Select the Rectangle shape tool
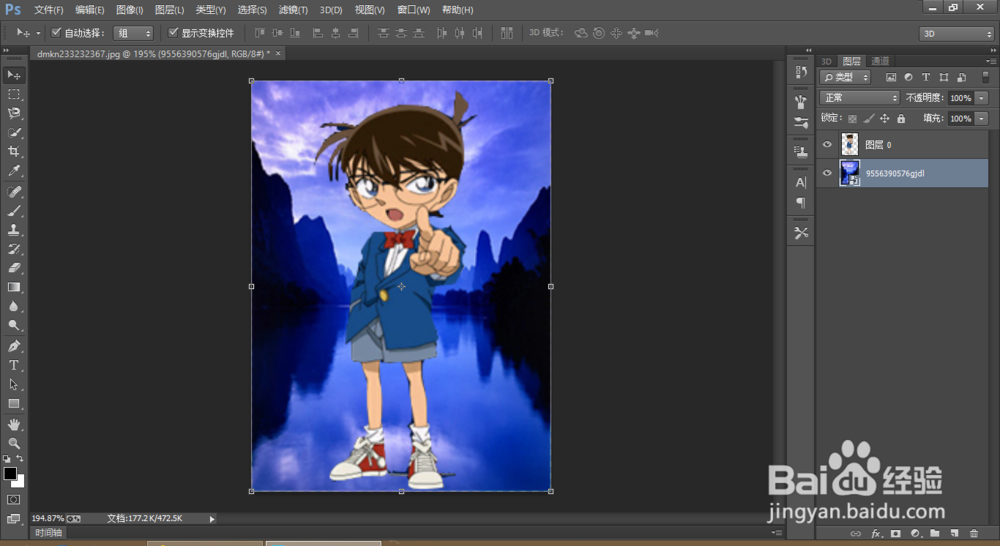 click(x=13, y=404)
